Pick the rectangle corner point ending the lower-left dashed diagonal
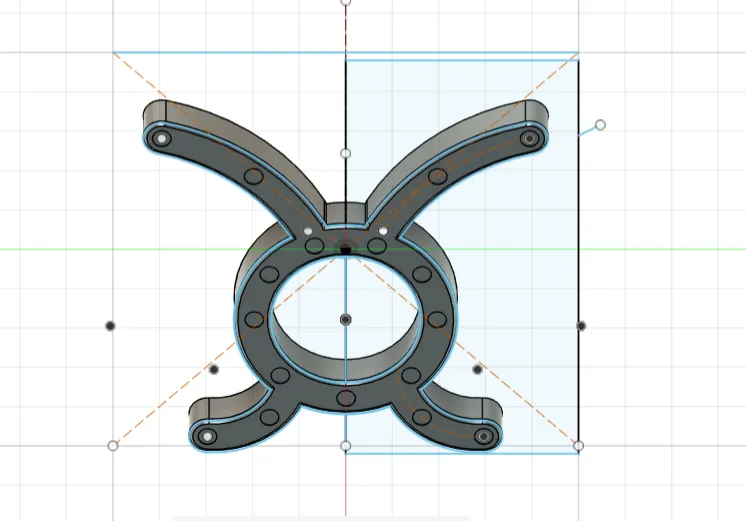Image resolution: width=746 pixels, height=521 pixels. click(113, 446)
